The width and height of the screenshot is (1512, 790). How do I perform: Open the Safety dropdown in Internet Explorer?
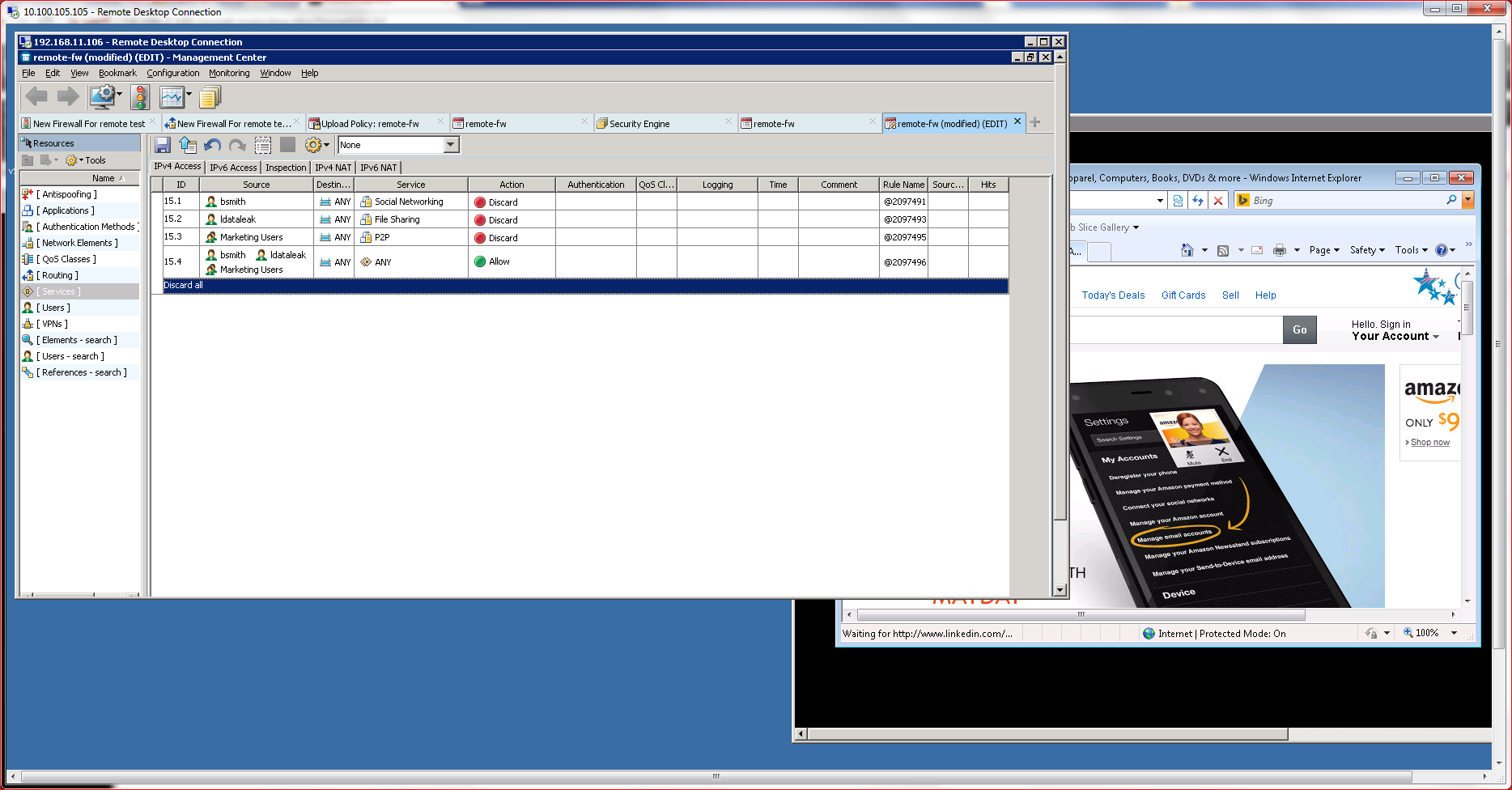click(1367, 250)
